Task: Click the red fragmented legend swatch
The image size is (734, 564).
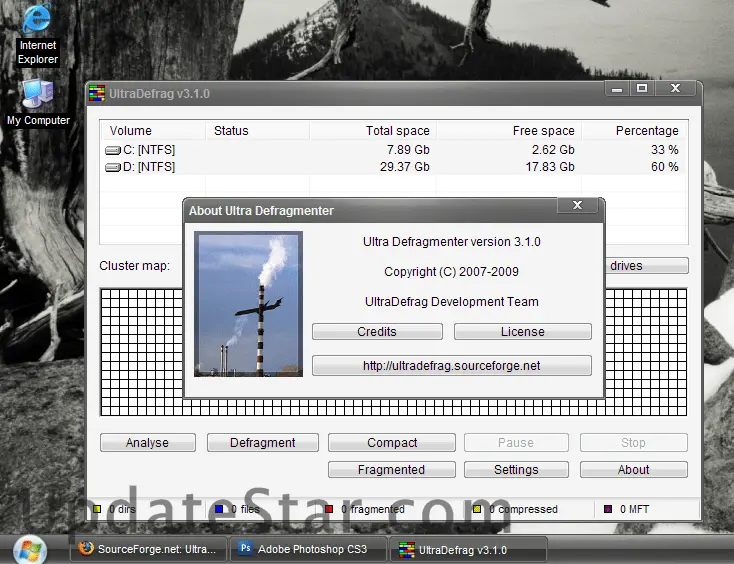Action: click(329, 509)
